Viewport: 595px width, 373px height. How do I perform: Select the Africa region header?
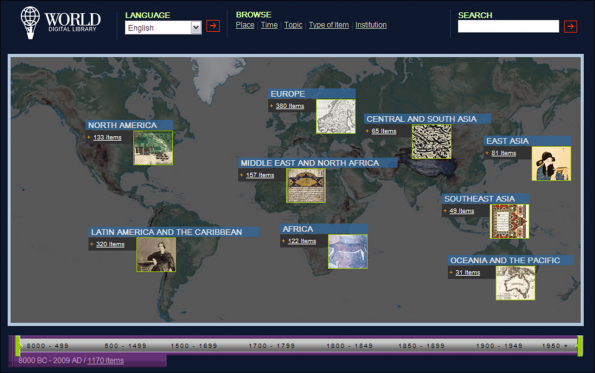(x=324, y=229)
